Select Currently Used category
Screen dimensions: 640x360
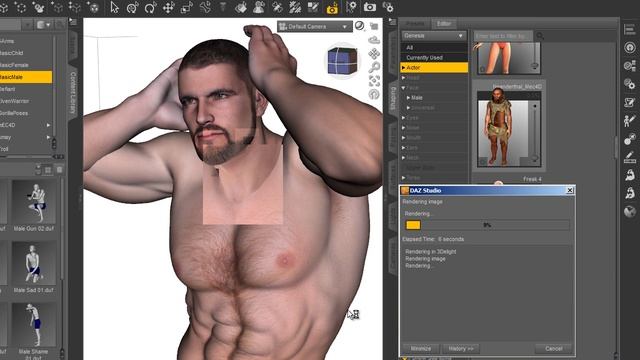[x=434, y=58]
